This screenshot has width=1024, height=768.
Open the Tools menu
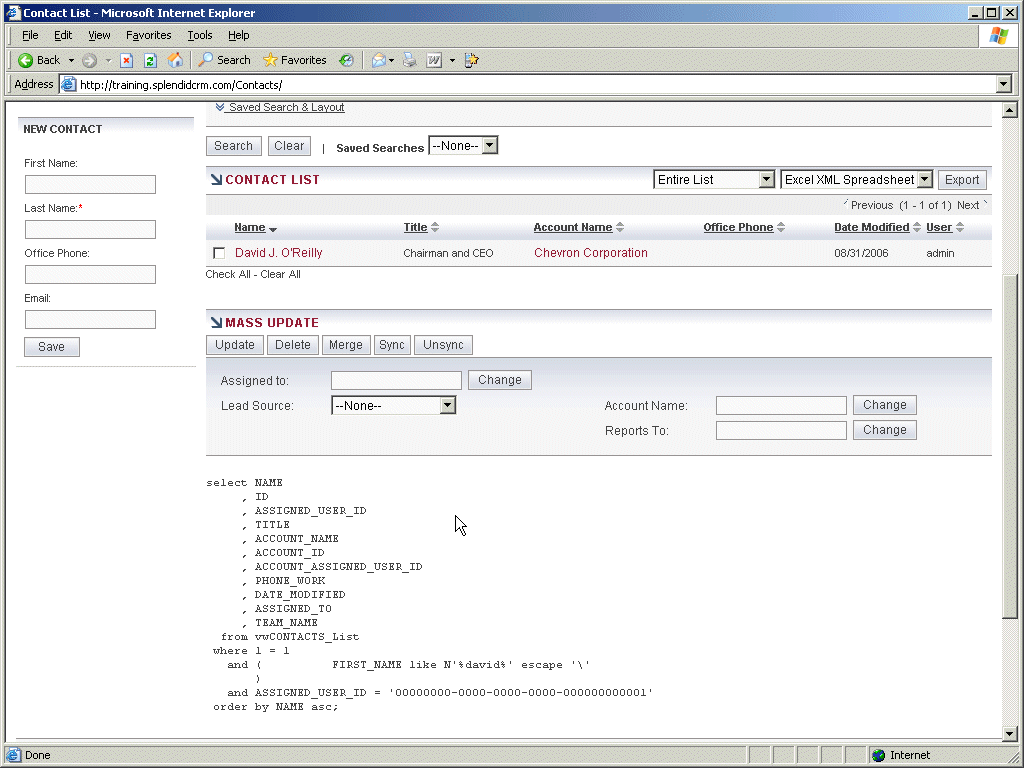pyautogui.click(x=199, y=35)
